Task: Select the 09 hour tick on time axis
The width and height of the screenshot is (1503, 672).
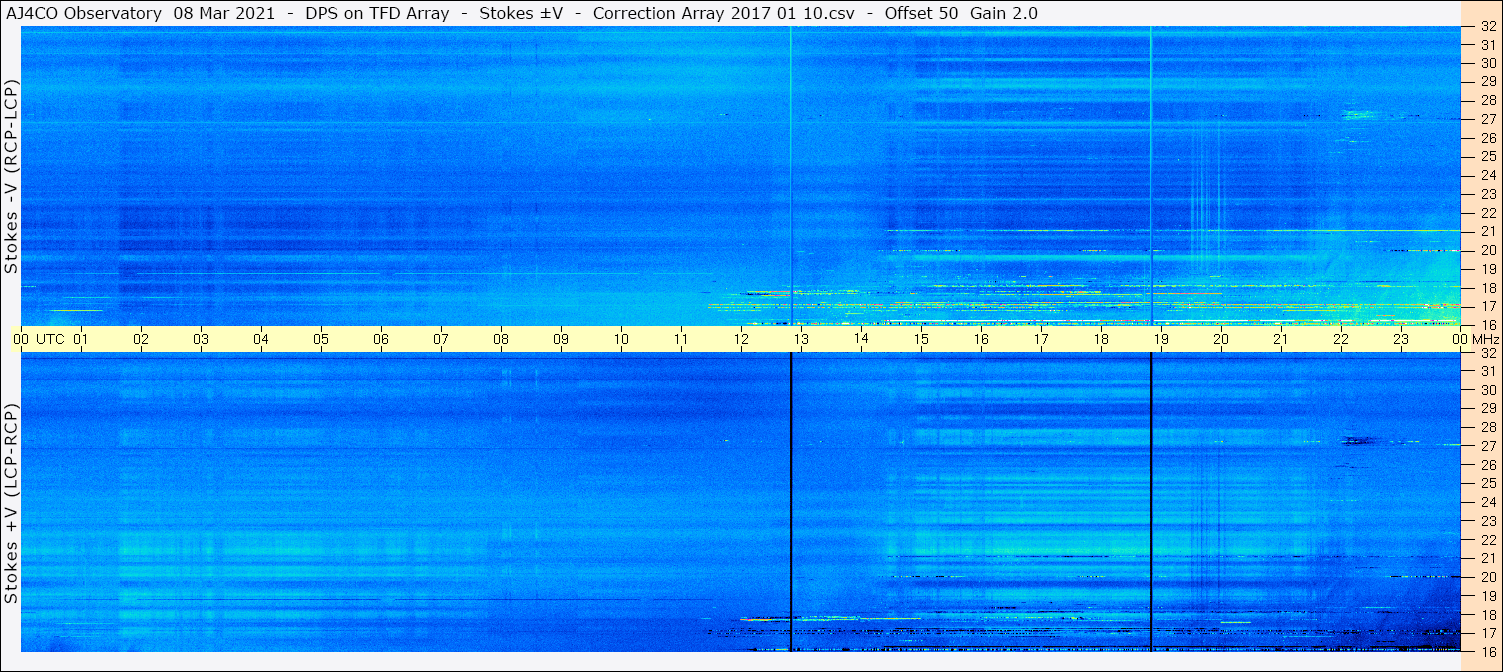Action: click(561, 339)
